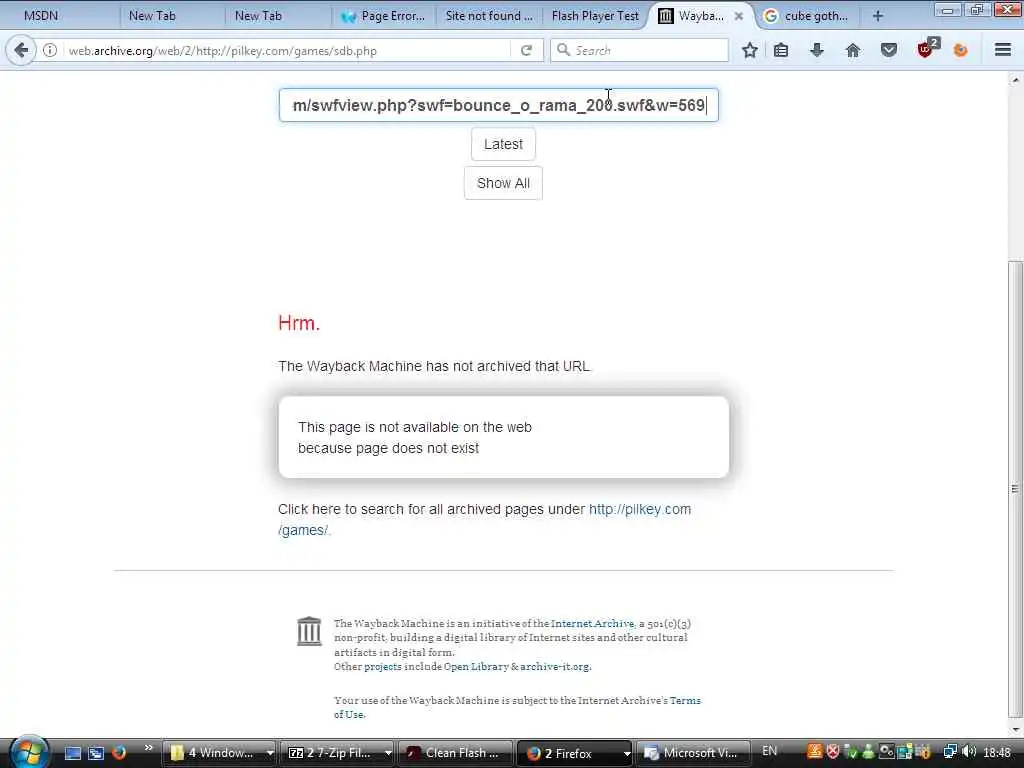Click the Latest button
Viewport: 1024px width, 768px height.
coord(503,144)
